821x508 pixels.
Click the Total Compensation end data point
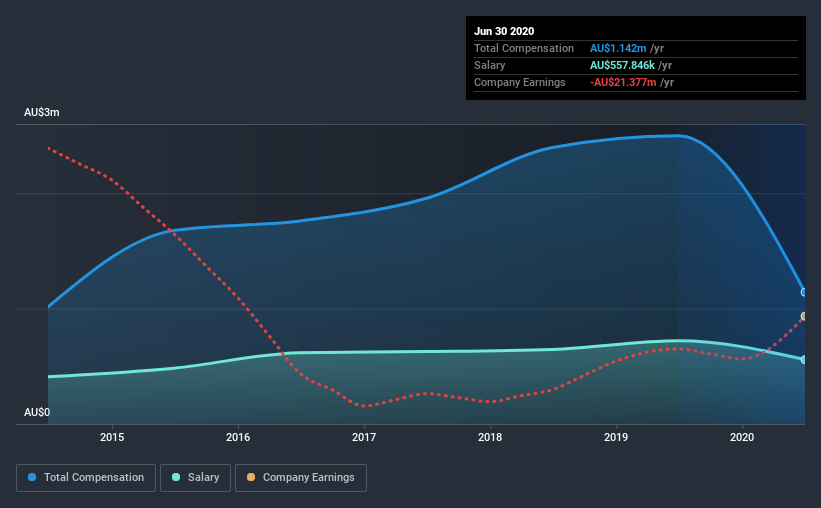[804, 292]
